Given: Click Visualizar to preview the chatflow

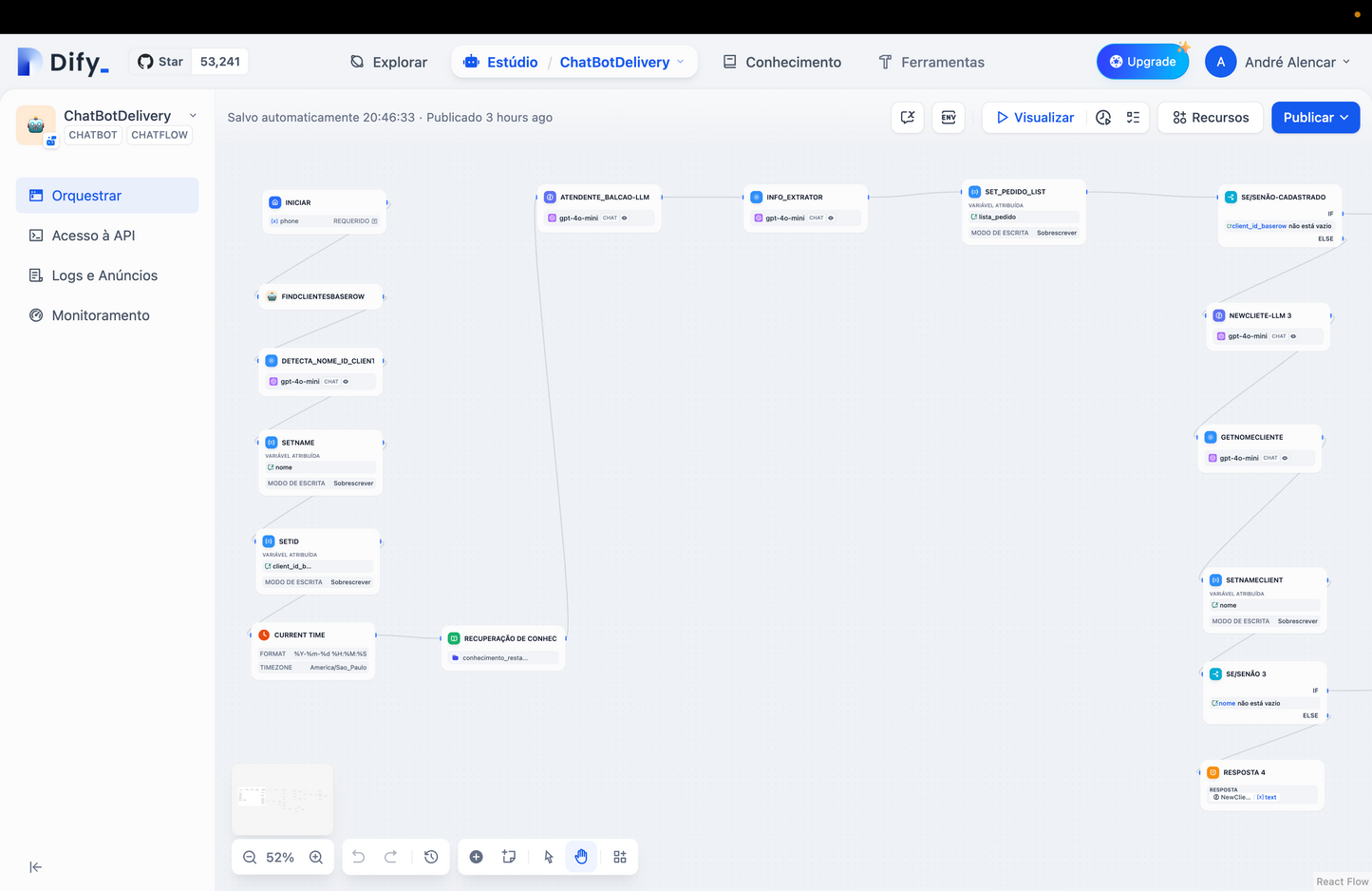Looking at the screenshot, I should [1035, 117].
